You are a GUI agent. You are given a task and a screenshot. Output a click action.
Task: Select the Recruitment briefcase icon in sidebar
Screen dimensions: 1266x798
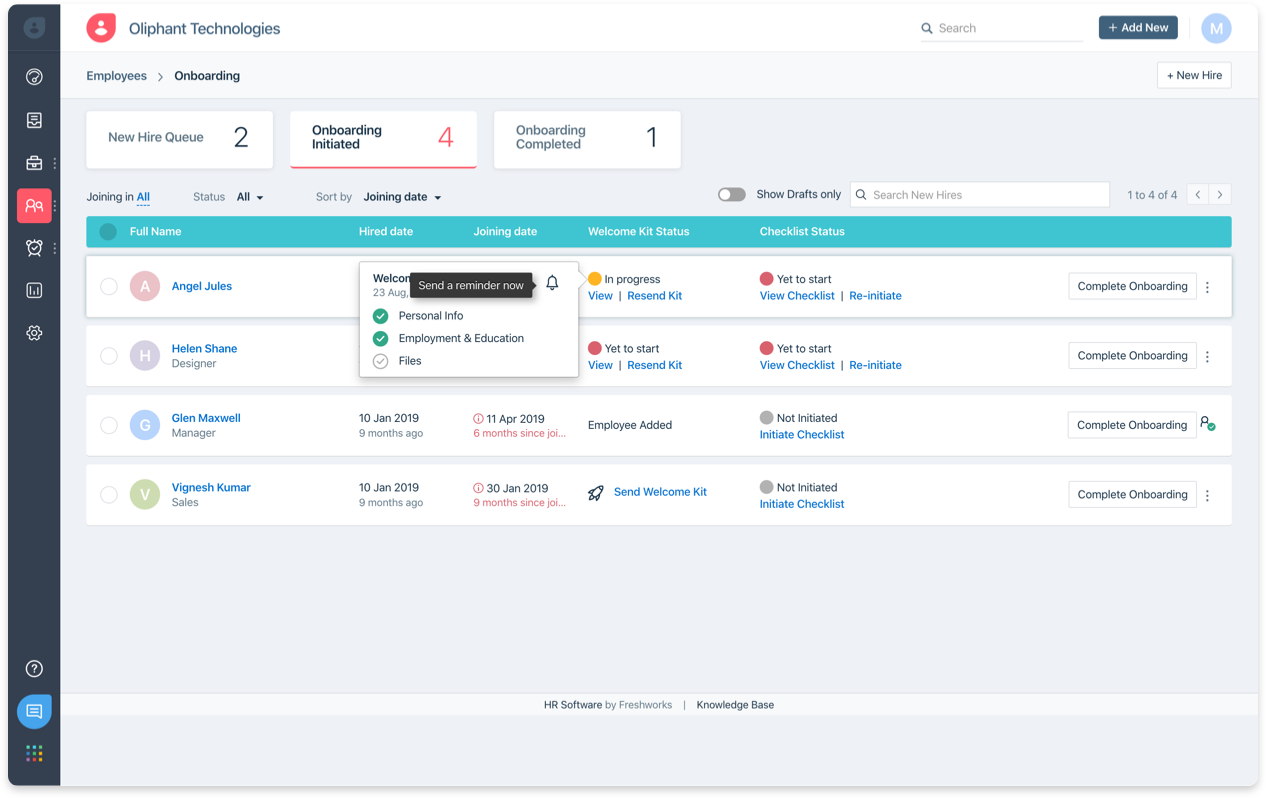click(x=33, y=162)
